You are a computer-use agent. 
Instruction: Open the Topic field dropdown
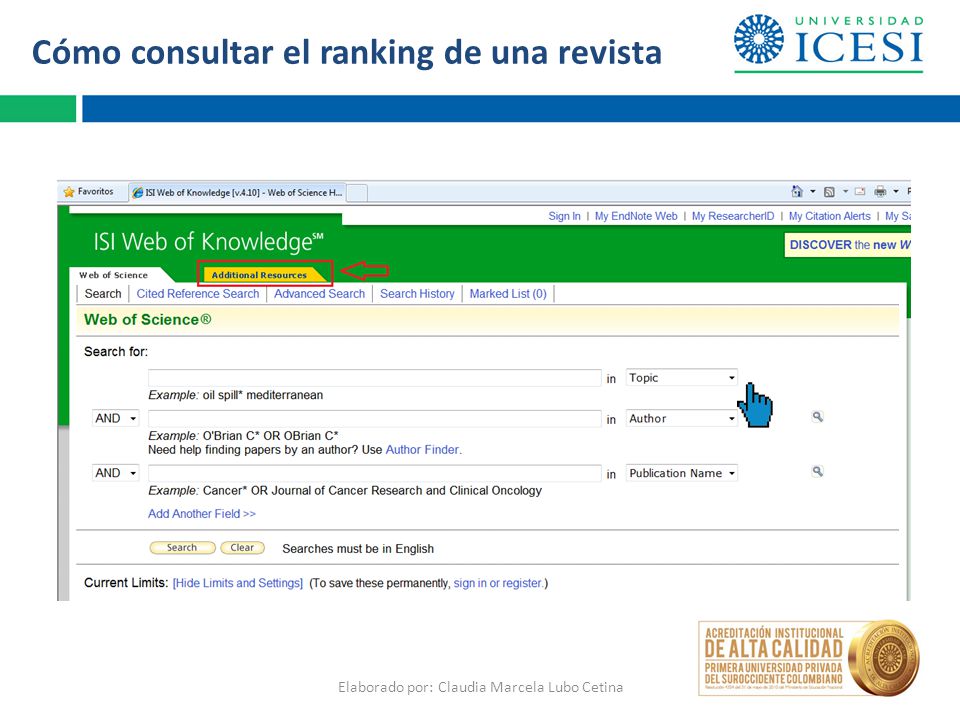[x=681, y=378]
